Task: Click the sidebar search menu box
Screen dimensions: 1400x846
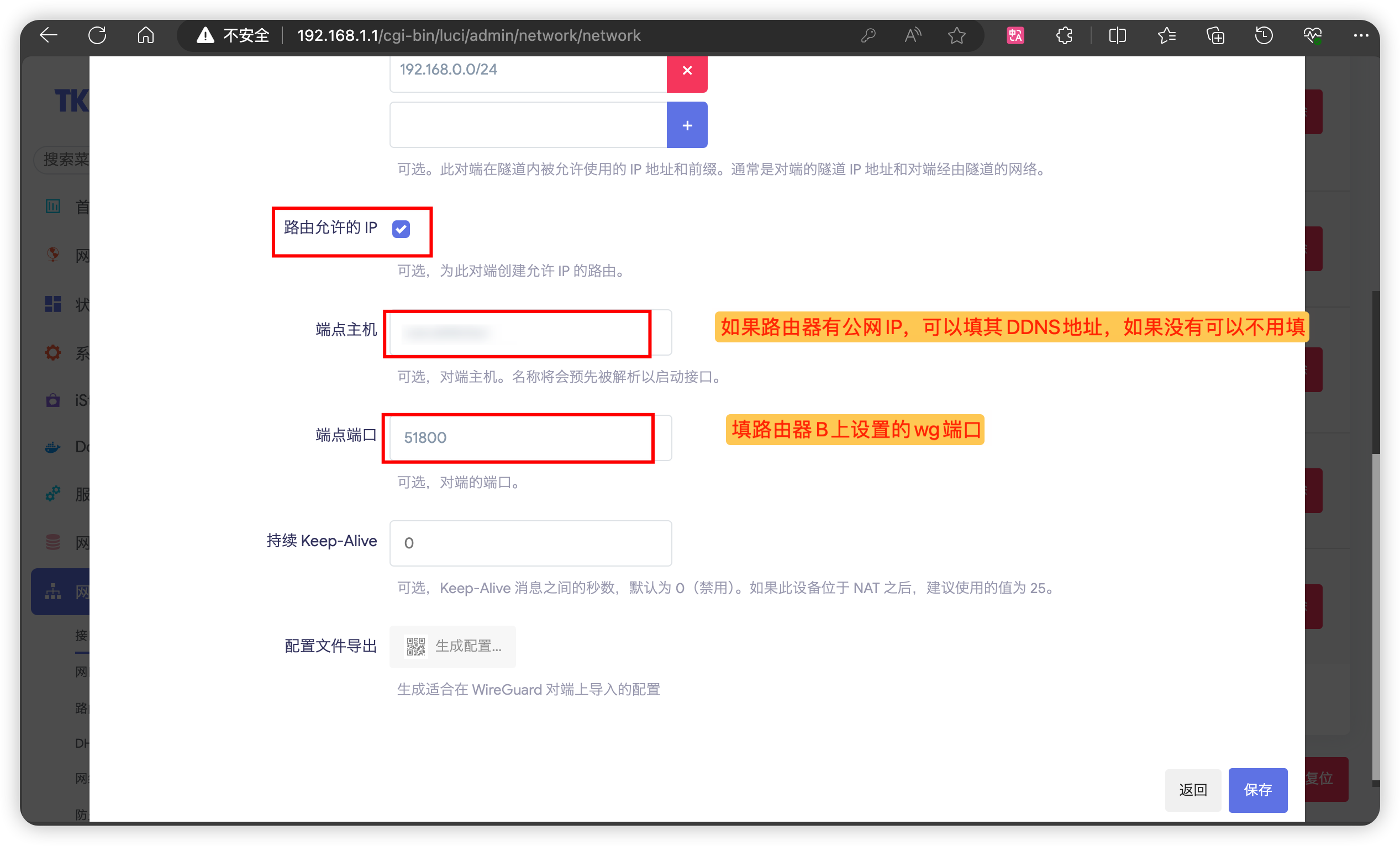Action: tap(62, 160)
